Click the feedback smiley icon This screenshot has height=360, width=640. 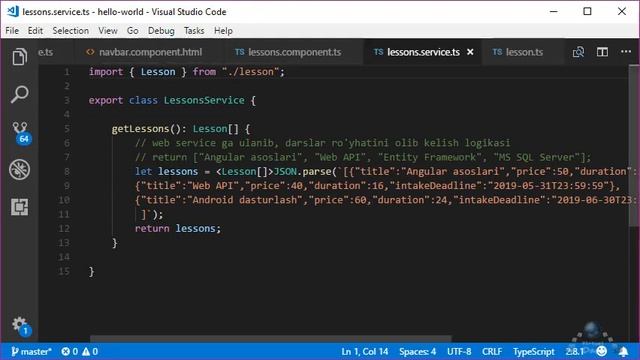click(601, 351)
